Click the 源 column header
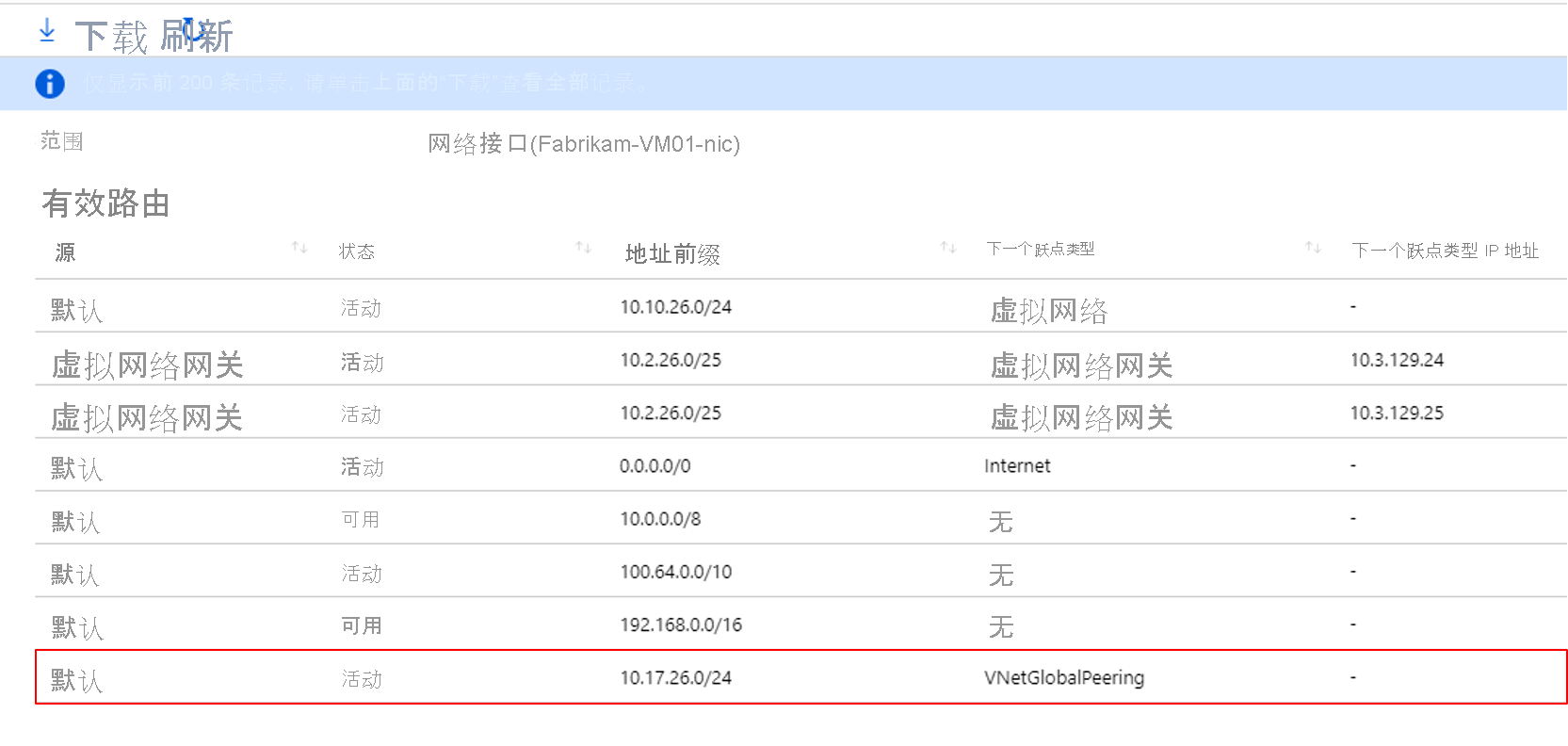Screen dimensions: 1568x746 65,252
